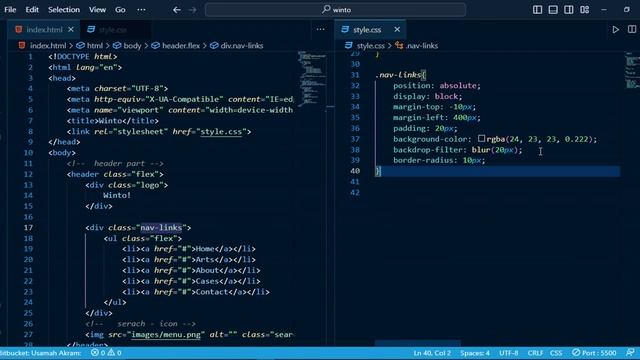Click the Run play icon
This screenshot has height=360, width=640.
coord(615,29)
